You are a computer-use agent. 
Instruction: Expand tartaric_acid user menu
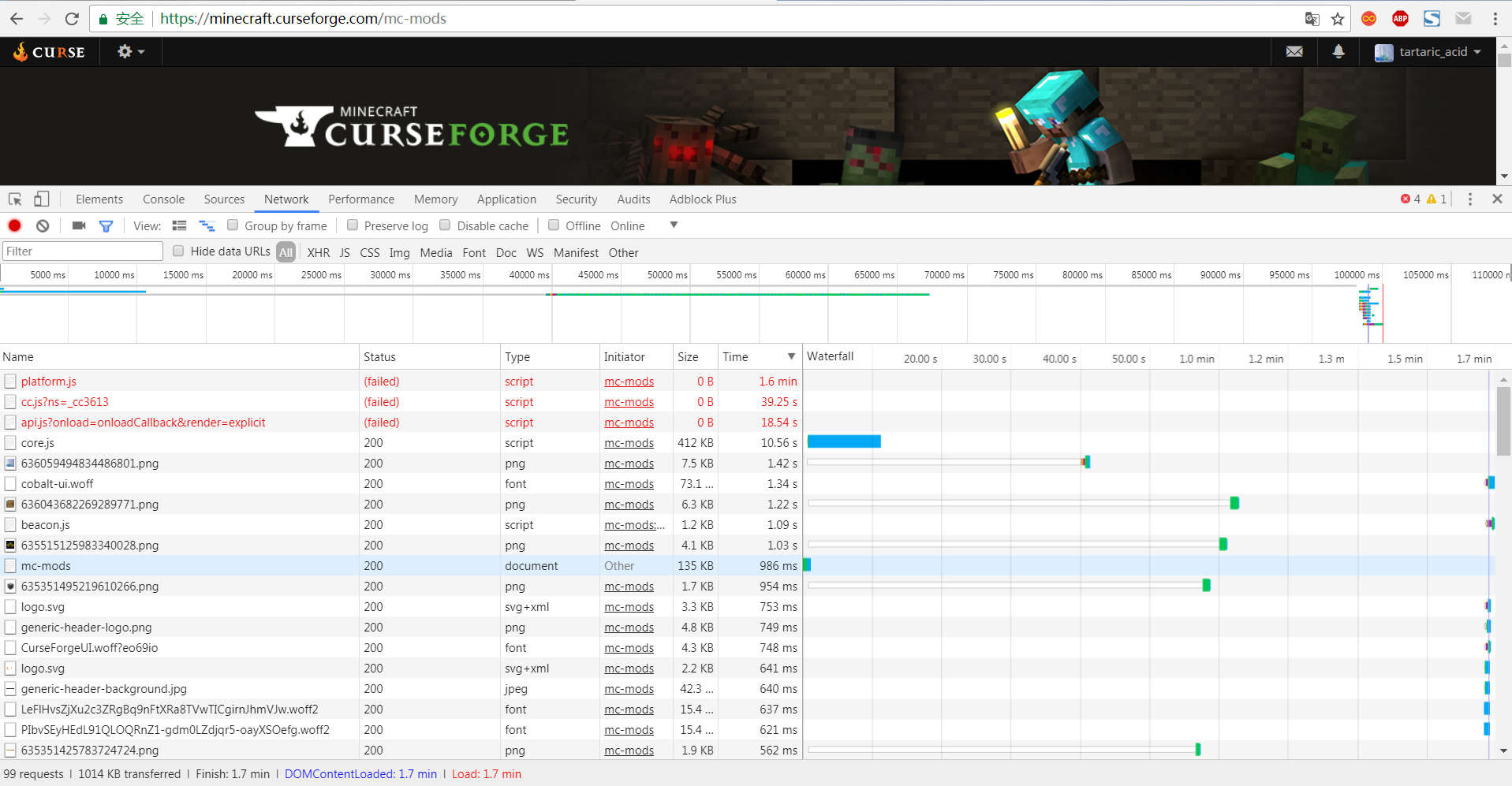tap(1428, 52)
